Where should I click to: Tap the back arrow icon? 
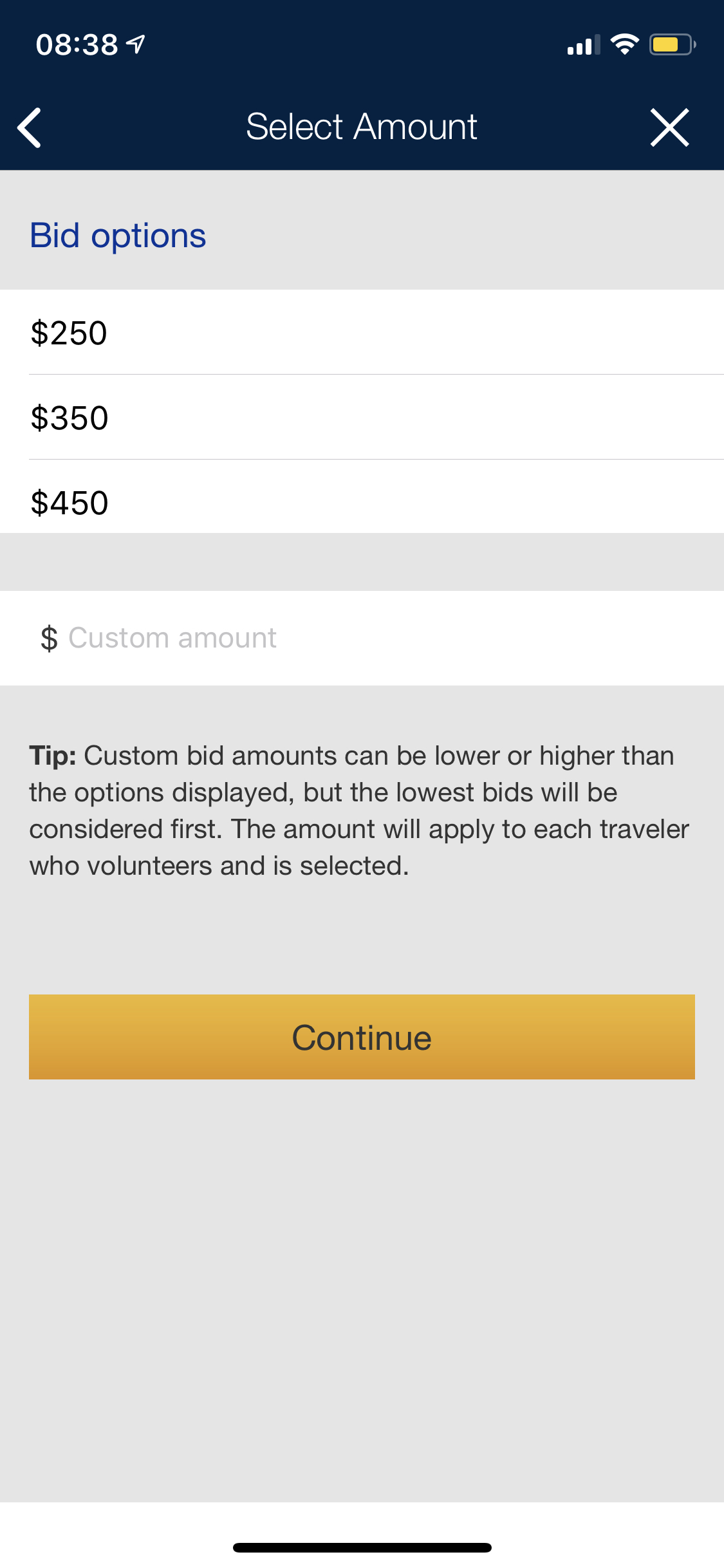[30, 127]
